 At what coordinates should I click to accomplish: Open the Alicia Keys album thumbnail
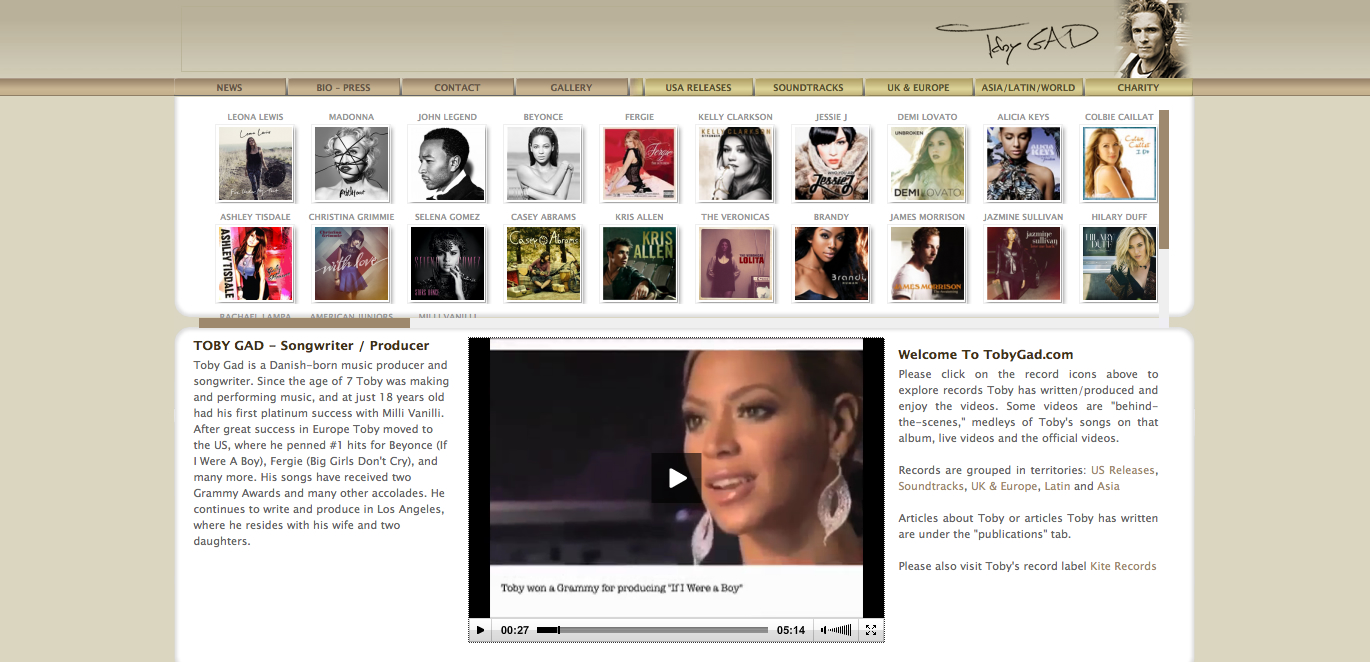pos(1024,164)
